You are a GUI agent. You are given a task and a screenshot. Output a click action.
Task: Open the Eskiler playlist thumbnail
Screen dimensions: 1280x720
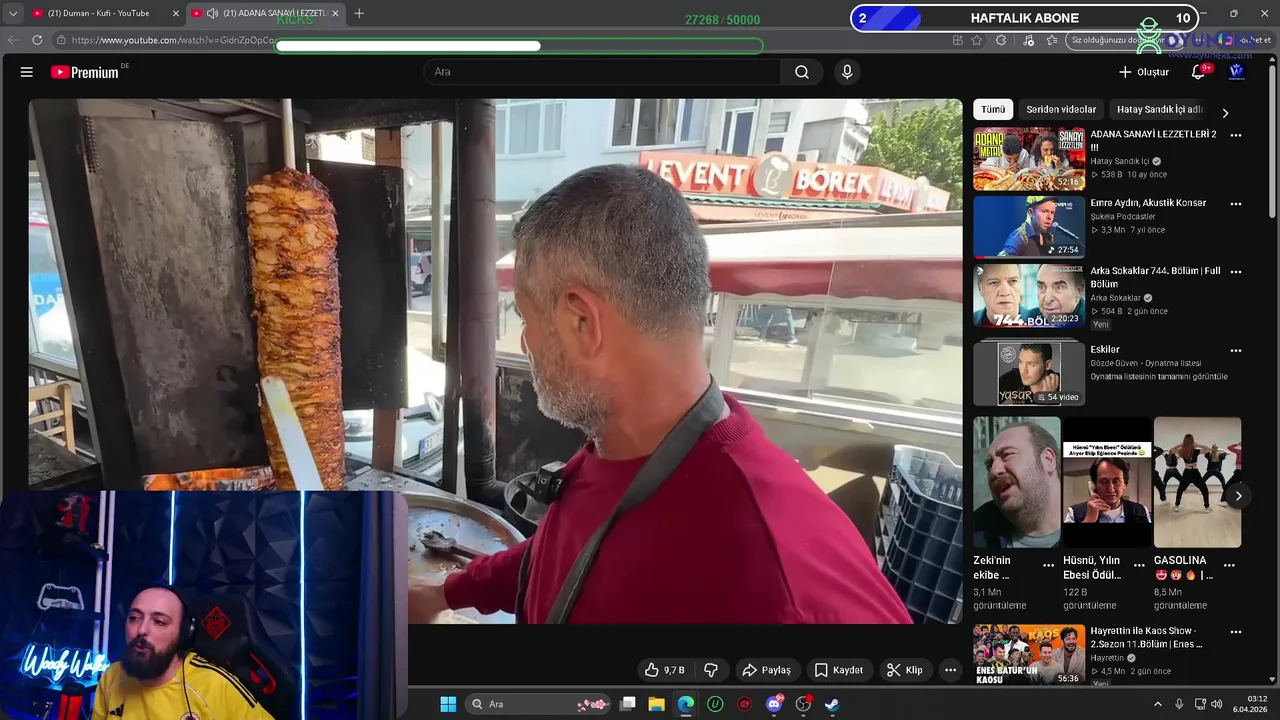[x=1029, y=374]
